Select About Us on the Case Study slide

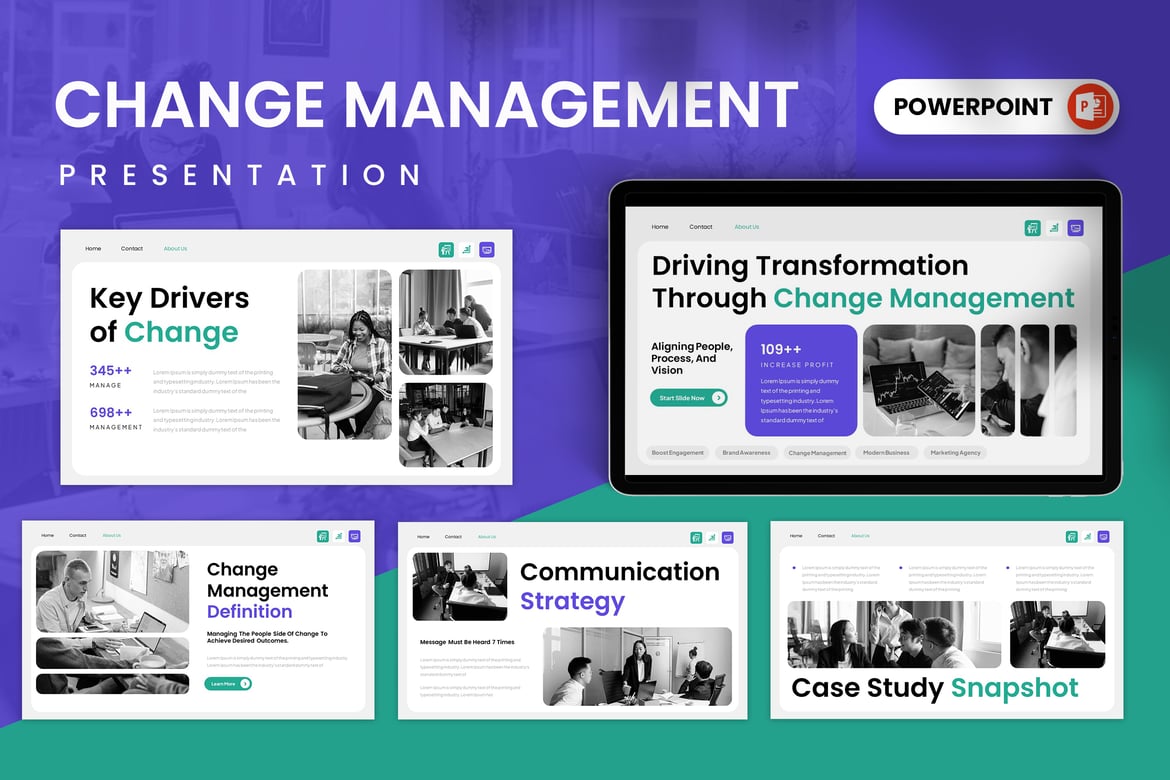pos(860,536)
